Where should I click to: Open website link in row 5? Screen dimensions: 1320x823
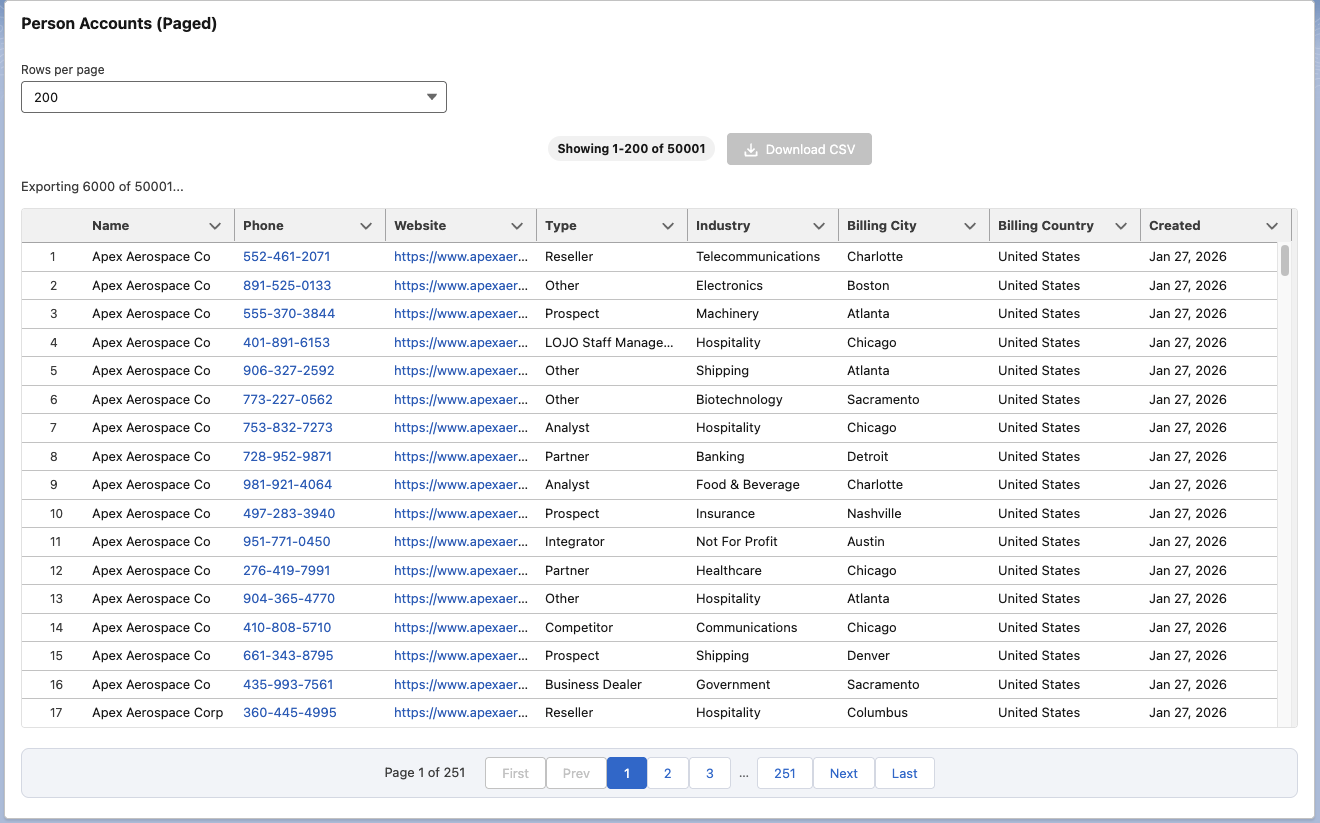(460, 371)
